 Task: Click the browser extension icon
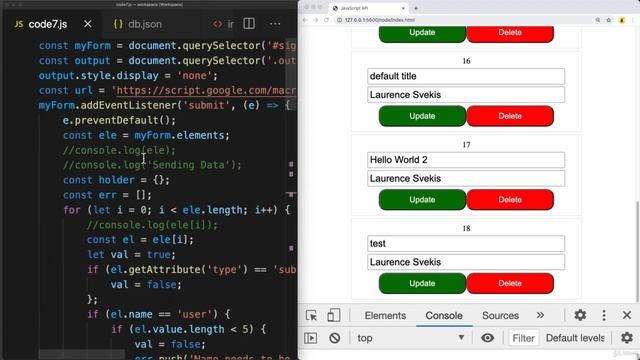point(622,20)
